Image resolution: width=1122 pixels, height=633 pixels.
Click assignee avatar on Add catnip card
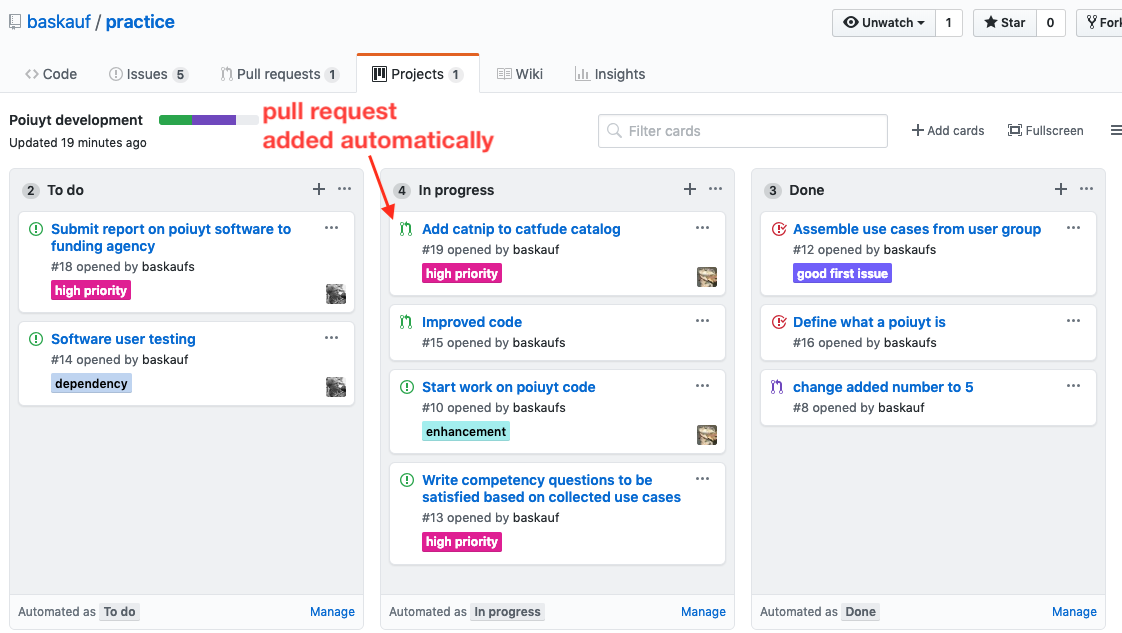[707, 277]
